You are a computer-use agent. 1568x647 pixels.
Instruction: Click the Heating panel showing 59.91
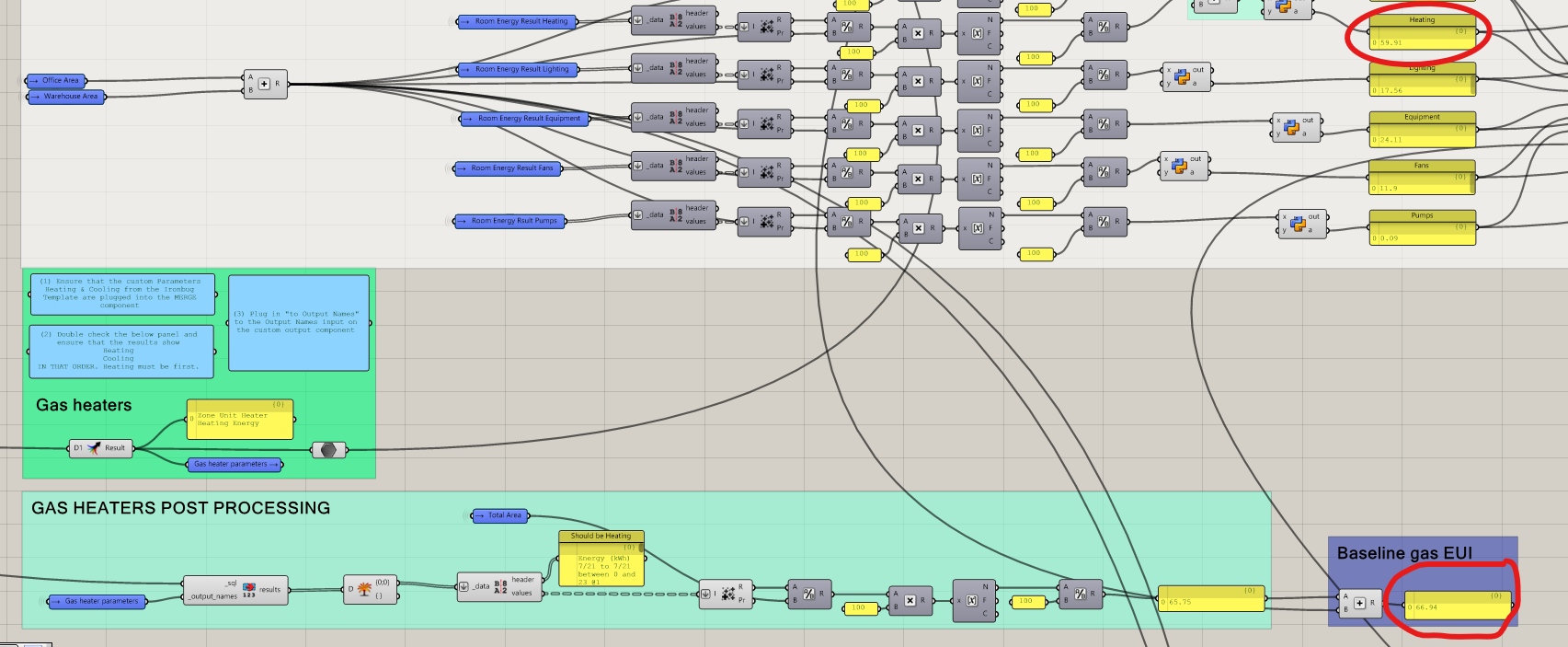tap(1422, 31)
